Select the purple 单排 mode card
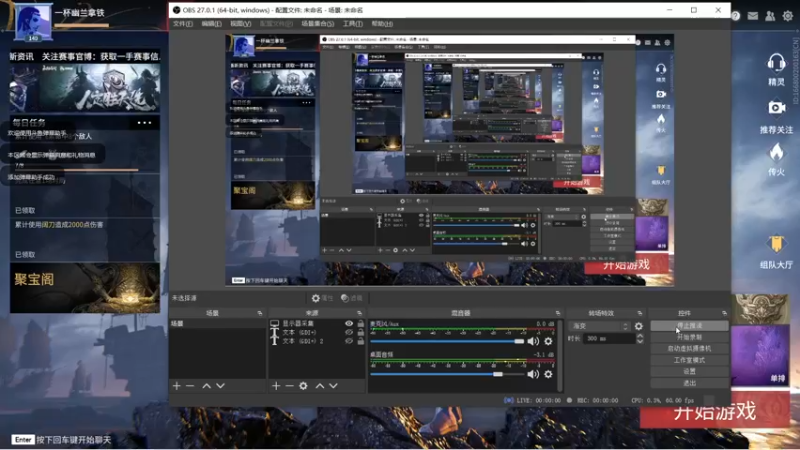Viewport: 800px width, 450px height. click(x=760, y=356)
